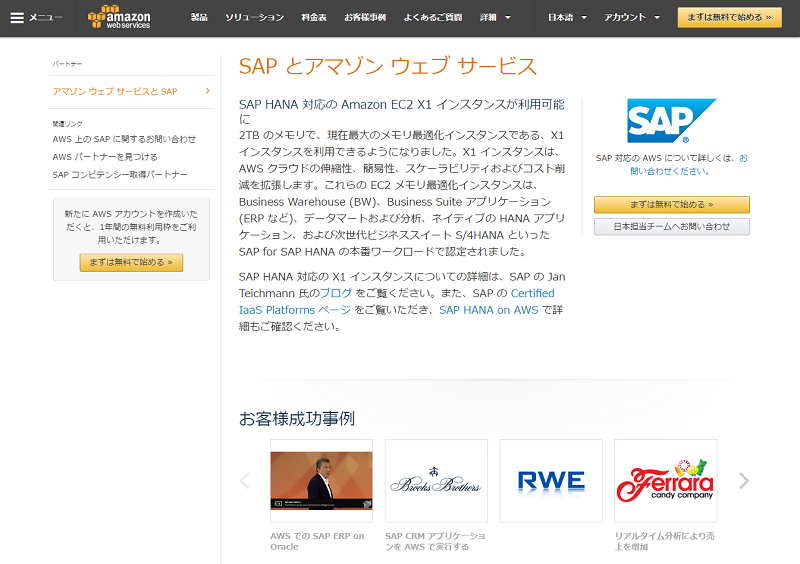This screenshot has height=564, width=800.
Task: Click the chevron next to アマゾン ウェブ サービスと SAP
Action: (207, 91)
